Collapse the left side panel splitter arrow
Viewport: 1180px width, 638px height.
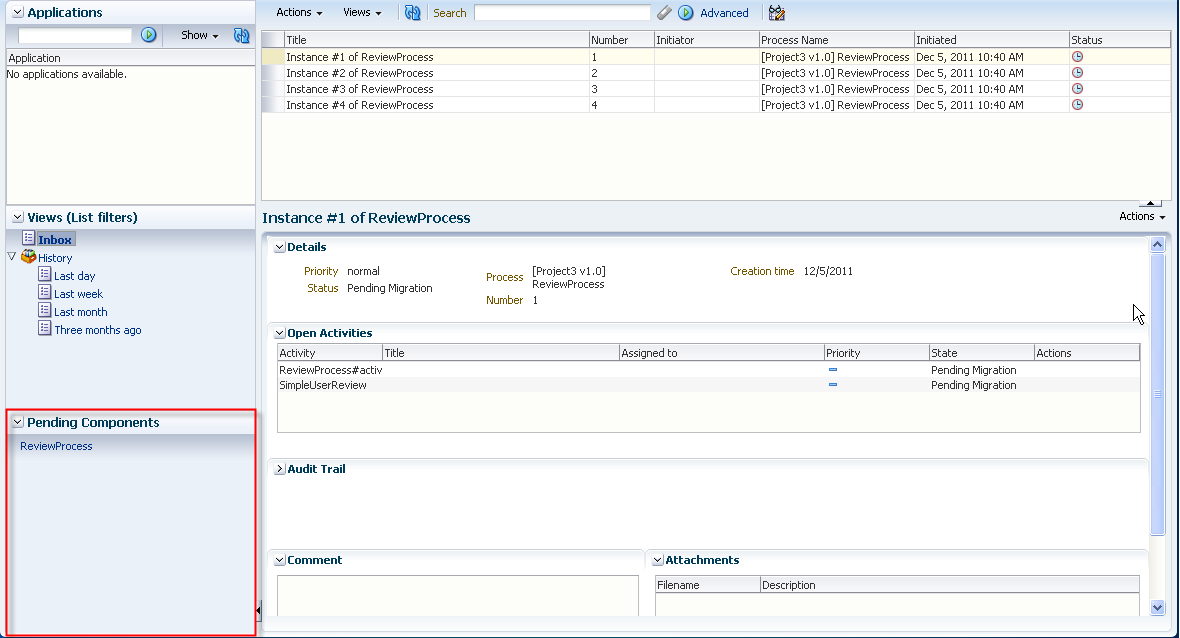click(x=258, y=610)
